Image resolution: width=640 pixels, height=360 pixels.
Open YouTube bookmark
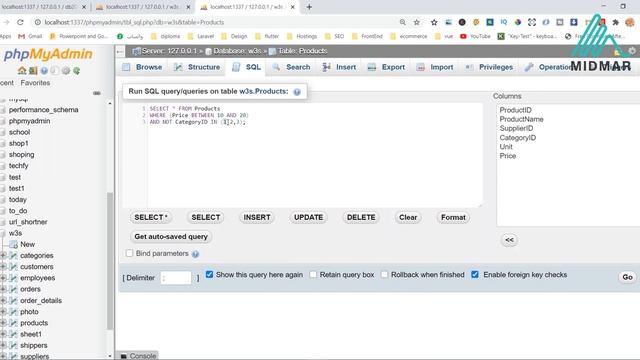click(475, 36)
